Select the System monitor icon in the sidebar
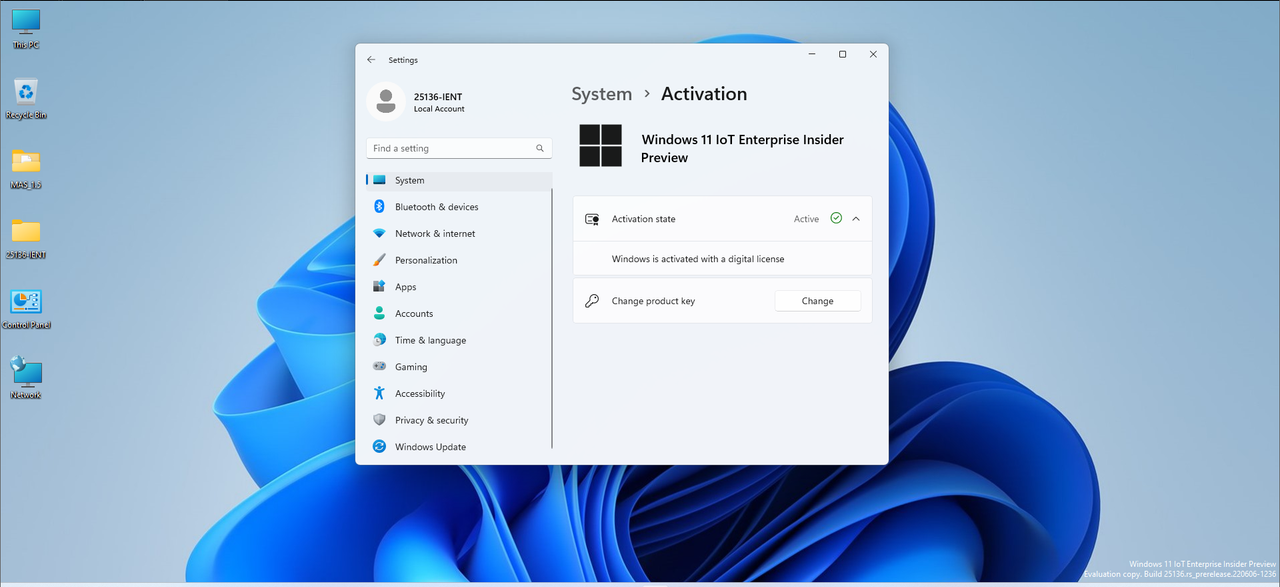The image size is (1280, 587). pyautogui.click(x=379, y=181)
